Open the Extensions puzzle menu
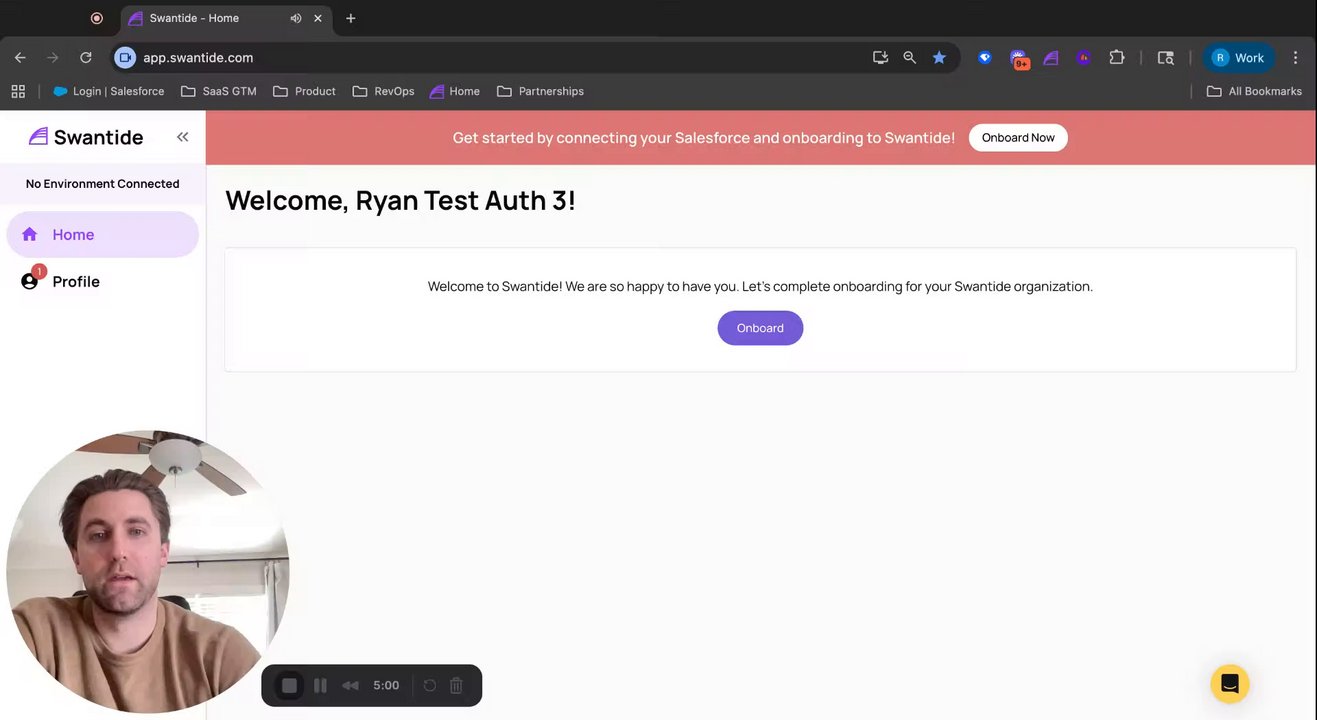The image size is (1317, 720). tap(1117, 58)
